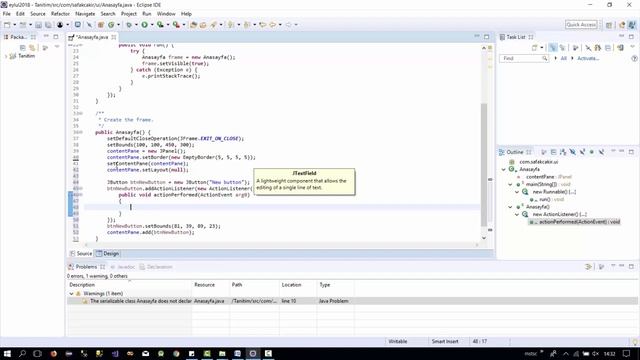Click the Run with Coverage toolbar icon
This screenshot has width=640, height=360.
click(160, 25)
